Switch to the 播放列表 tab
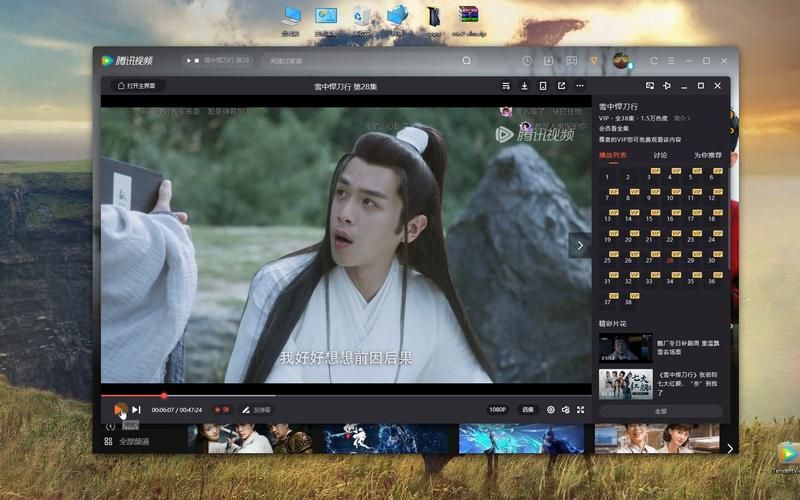This screenshot has width=800, height=500. (x=612, y=155)
